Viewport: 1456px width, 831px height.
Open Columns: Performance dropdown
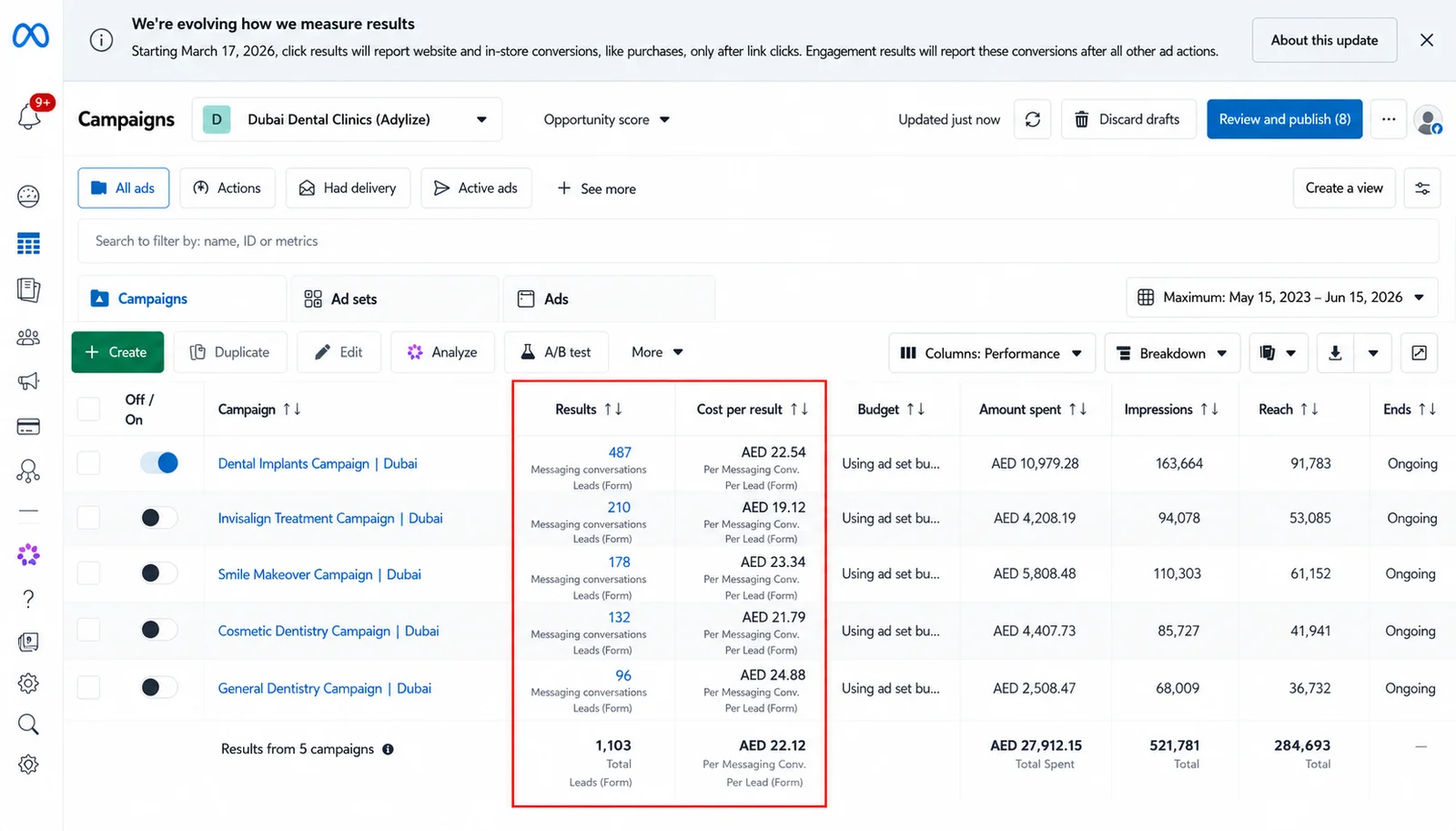pyautogui.click(x=991, y=353)
